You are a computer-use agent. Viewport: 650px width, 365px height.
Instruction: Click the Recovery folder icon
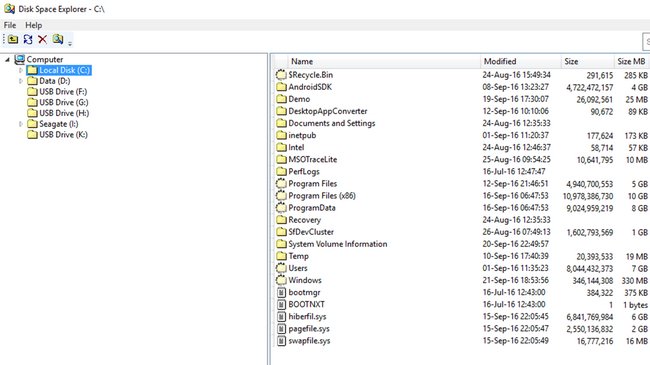(281, 220)
